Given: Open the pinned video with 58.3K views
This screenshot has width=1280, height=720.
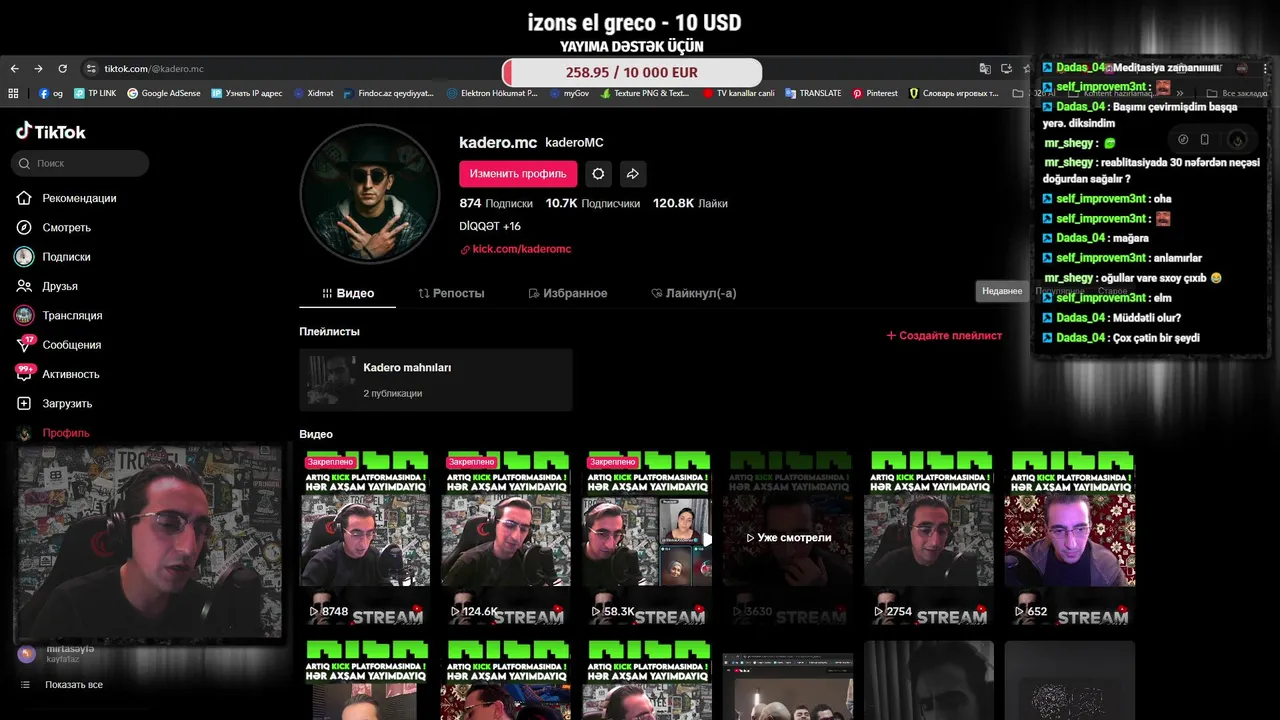Looking at the screenshot, I should pos(647,537).
